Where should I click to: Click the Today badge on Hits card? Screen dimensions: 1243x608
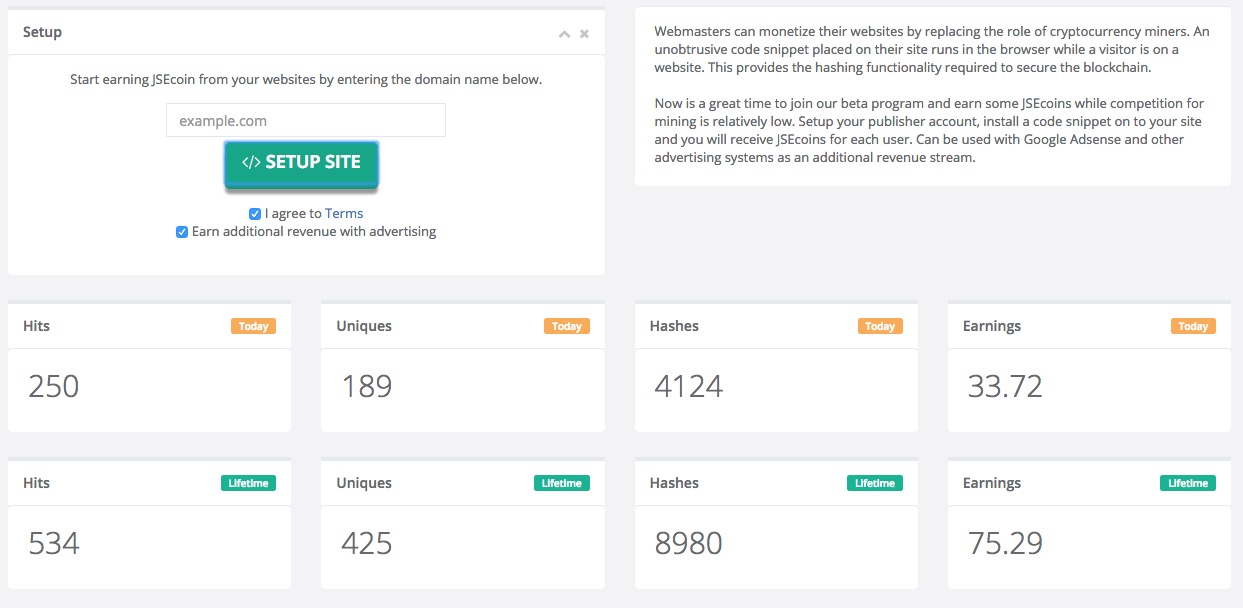click(253, 326)
